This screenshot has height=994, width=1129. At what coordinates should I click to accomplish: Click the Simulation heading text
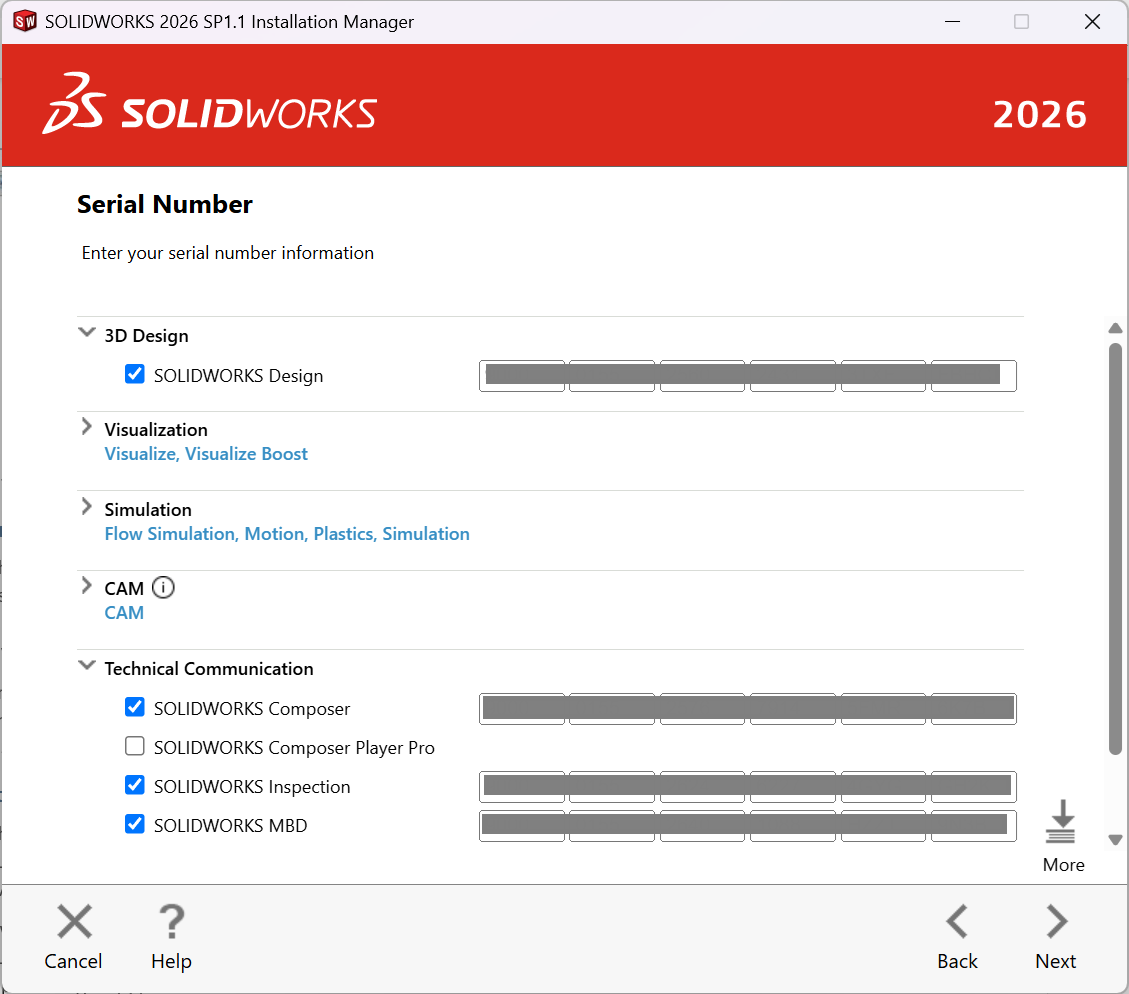(148, 510)
